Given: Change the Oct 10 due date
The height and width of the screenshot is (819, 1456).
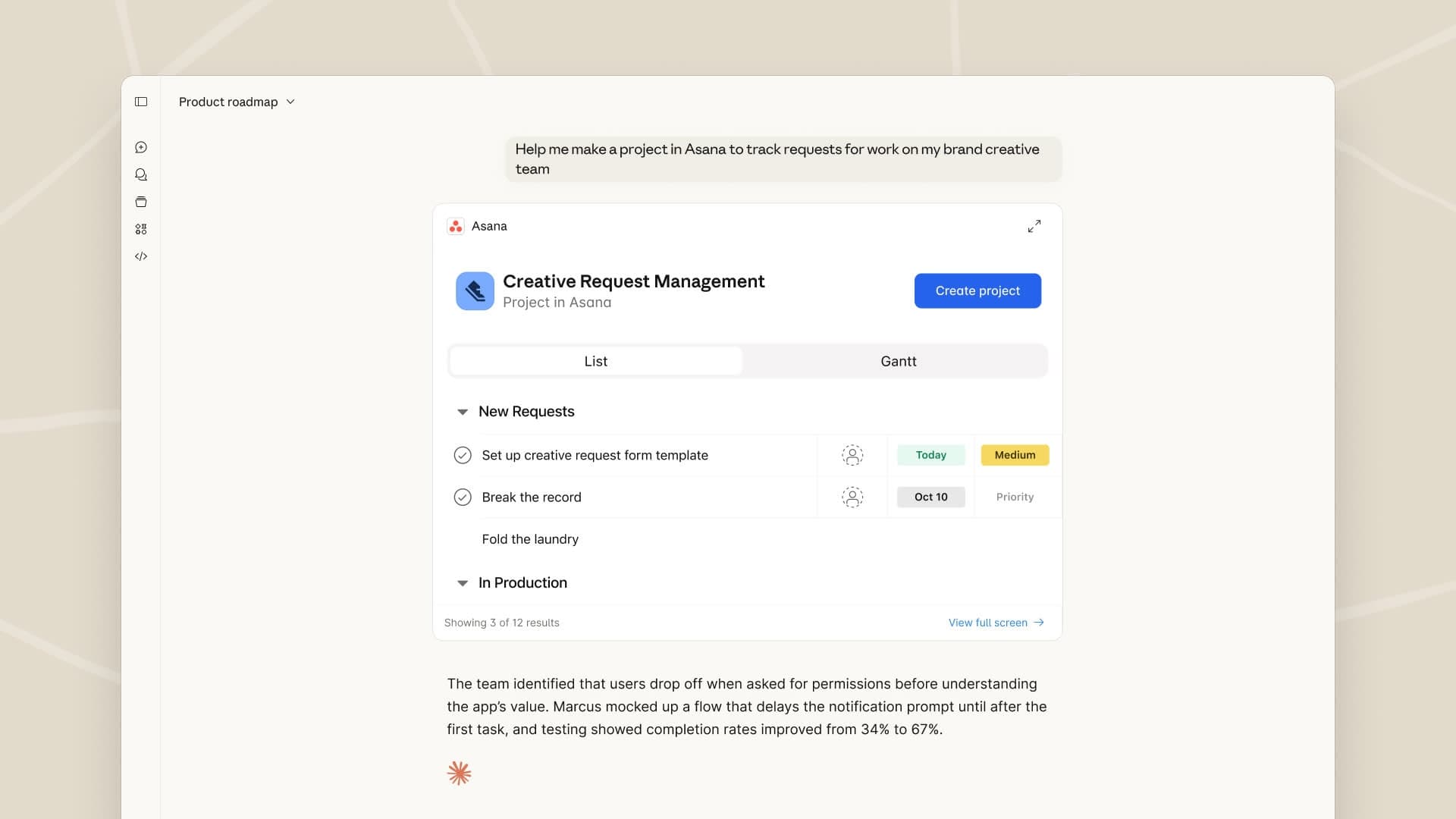Looking at the screenshot, I should tap(930, 497).
